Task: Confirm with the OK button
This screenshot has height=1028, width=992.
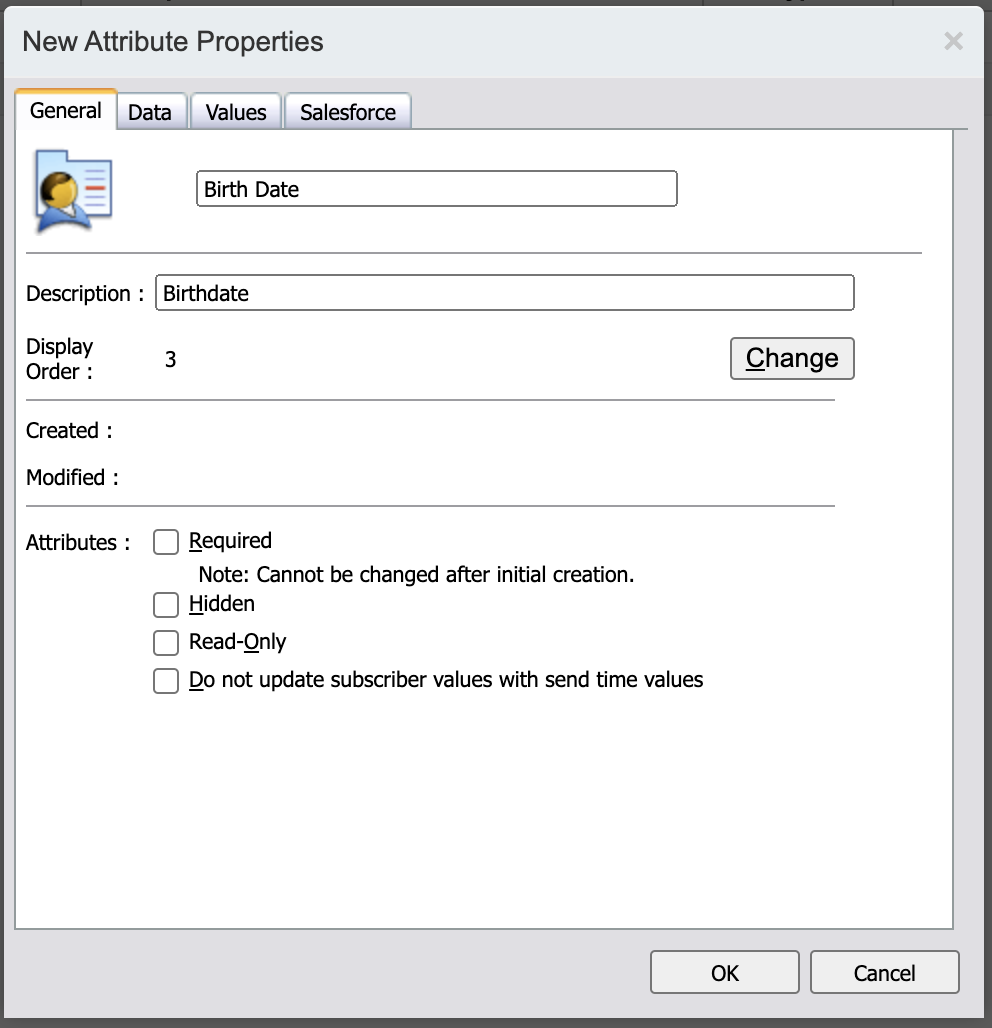Action: pos(724,972)
